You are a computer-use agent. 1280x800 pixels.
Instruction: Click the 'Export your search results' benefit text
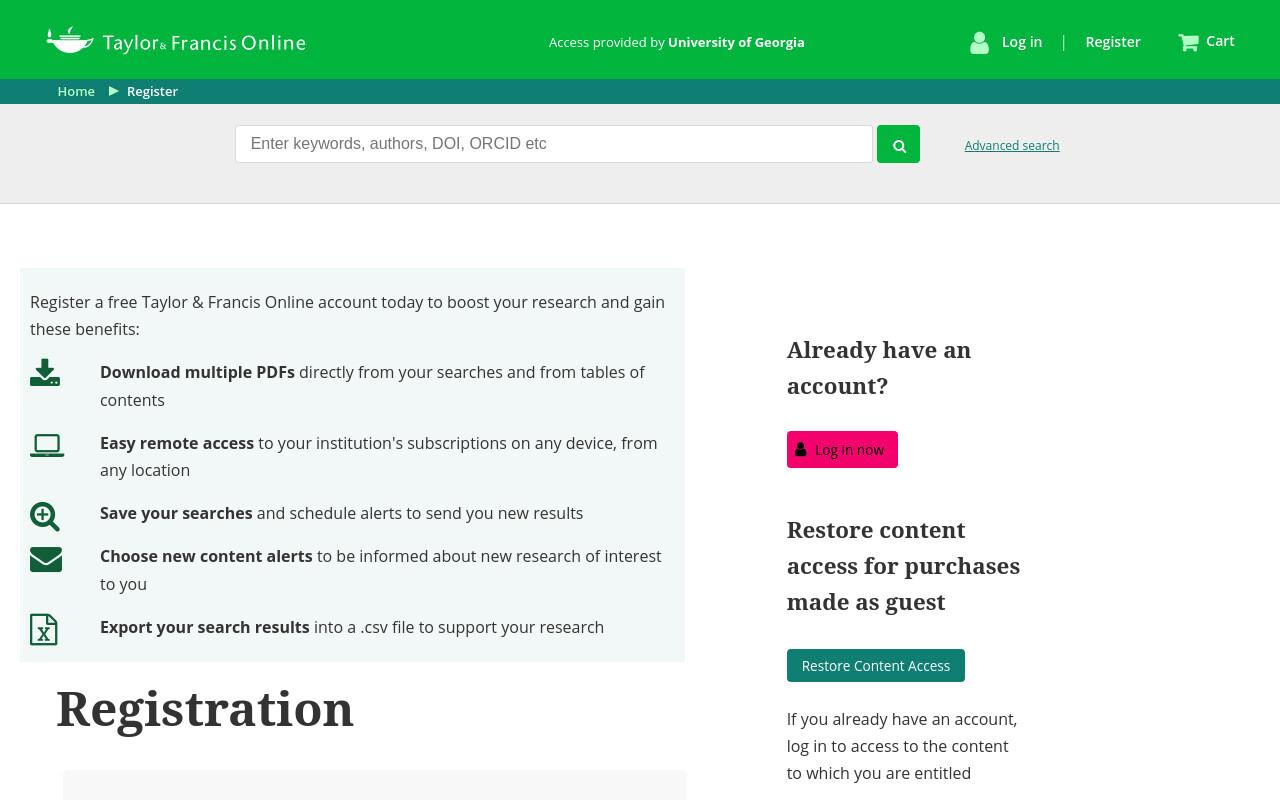[x=352, y=627]
